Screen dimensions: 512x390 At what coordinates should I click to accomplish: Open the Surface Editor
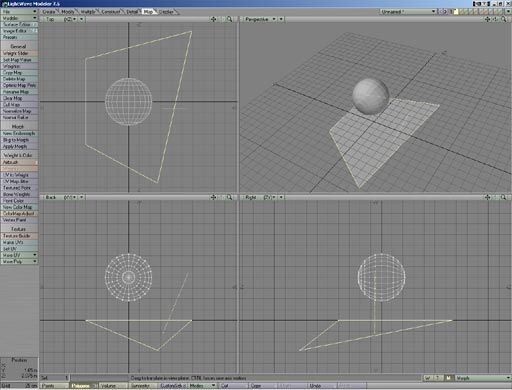coord(19,24)
